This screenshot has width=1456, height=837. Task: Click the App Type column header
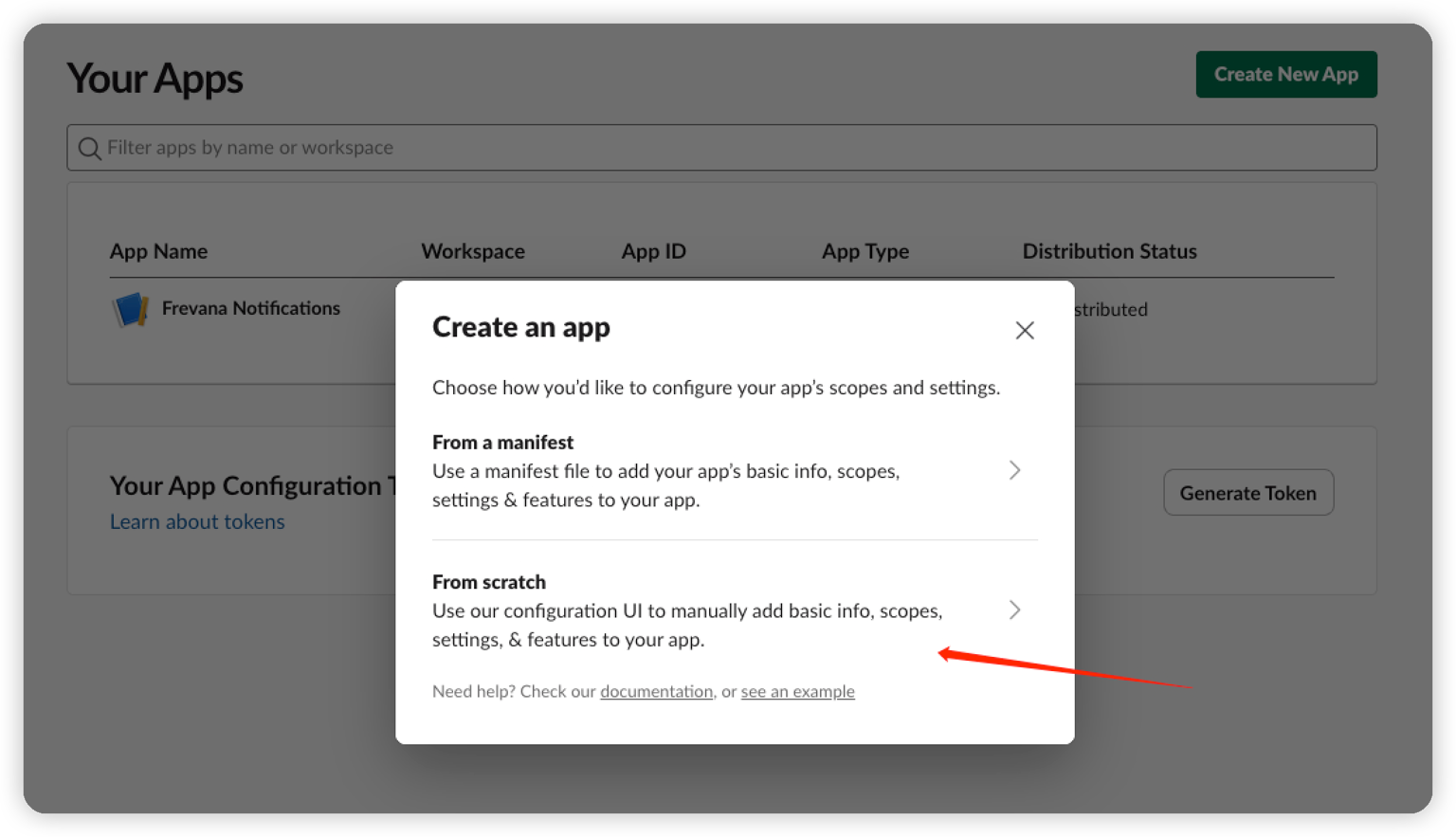tap(864, 251)
